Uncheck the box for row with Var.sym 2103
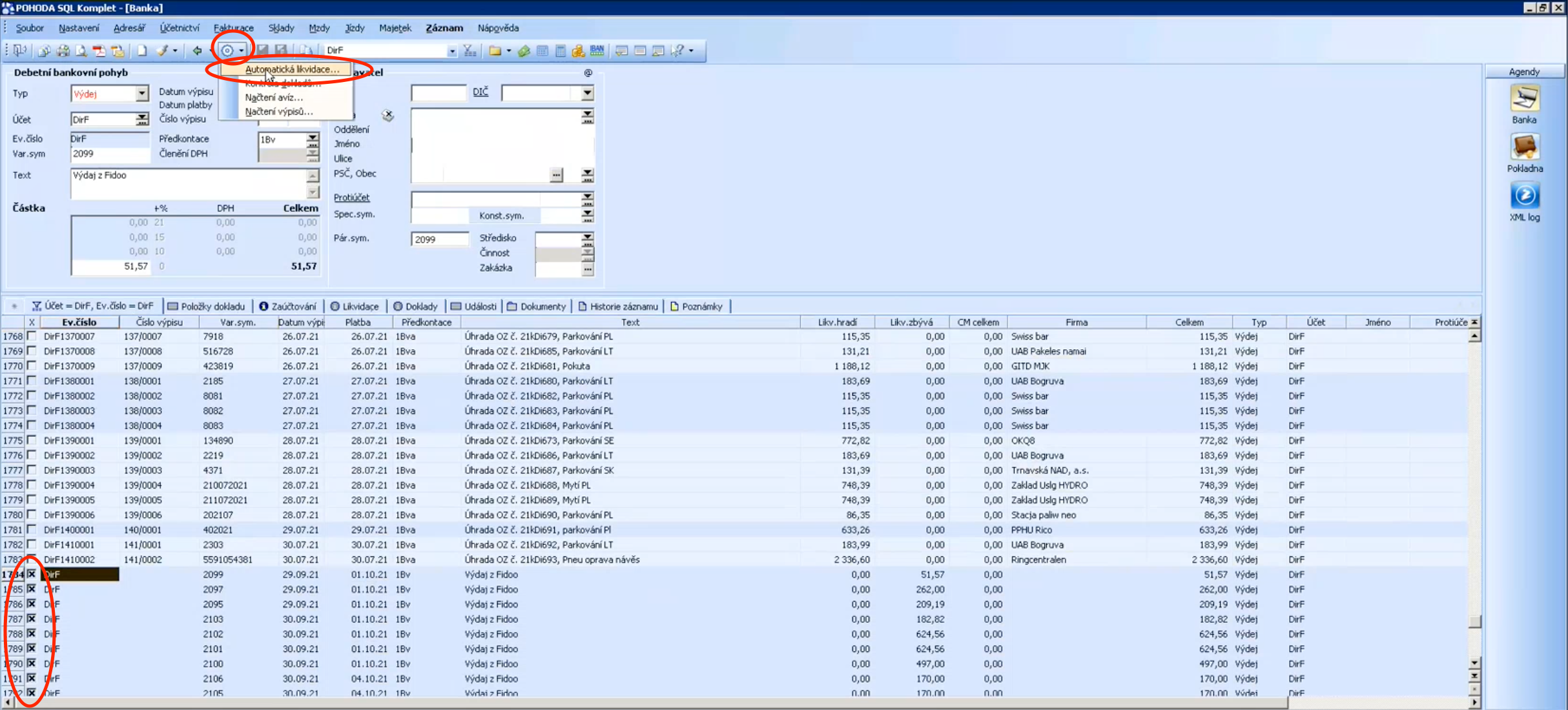Image resolution: width=1568 pixels, height=710 pixels. click(x=31, y=618)
